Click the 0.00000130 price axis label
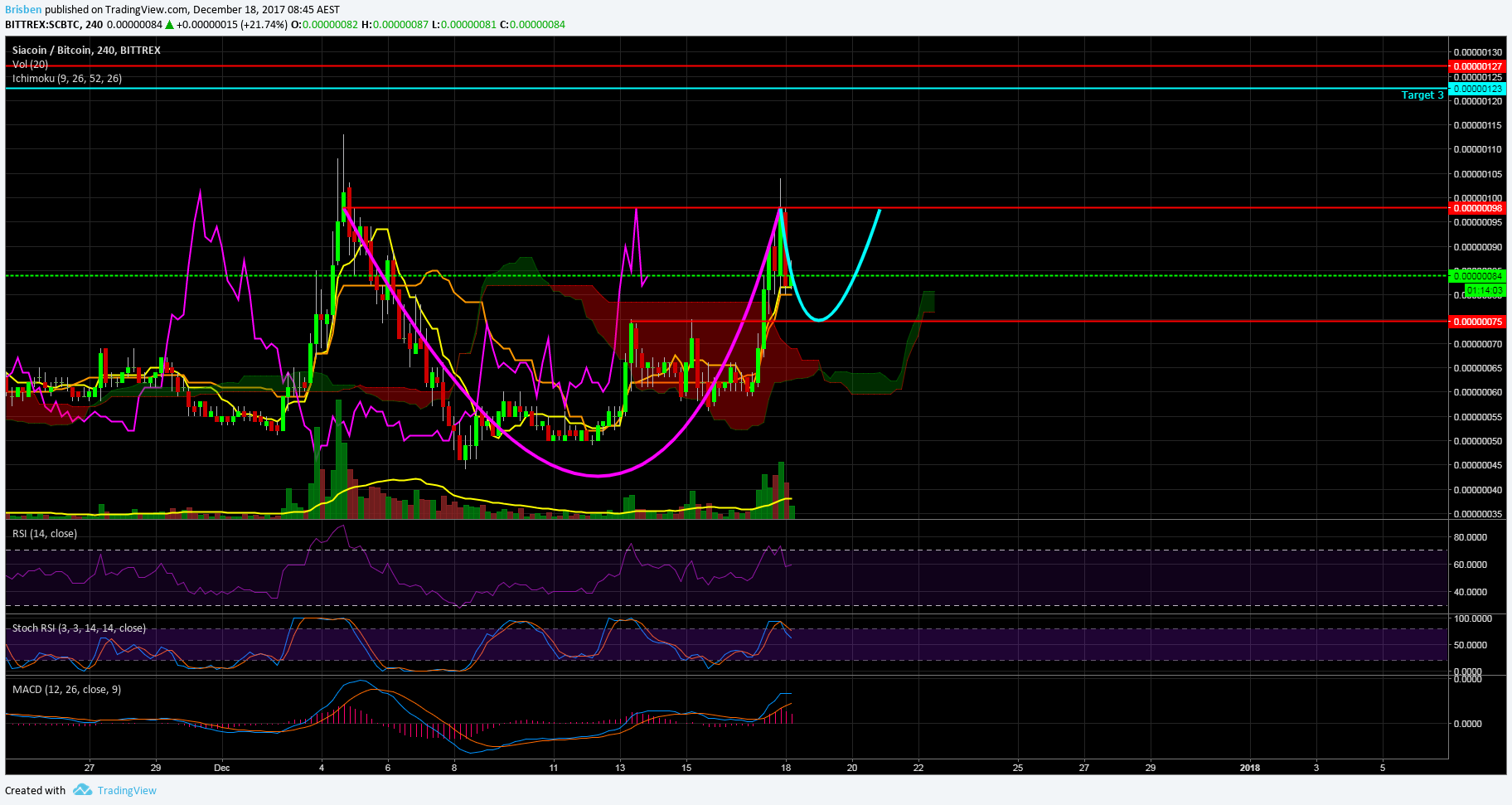Image resolution: width=1512 pixels, height=805 pixels. [x=1478, y=52]
